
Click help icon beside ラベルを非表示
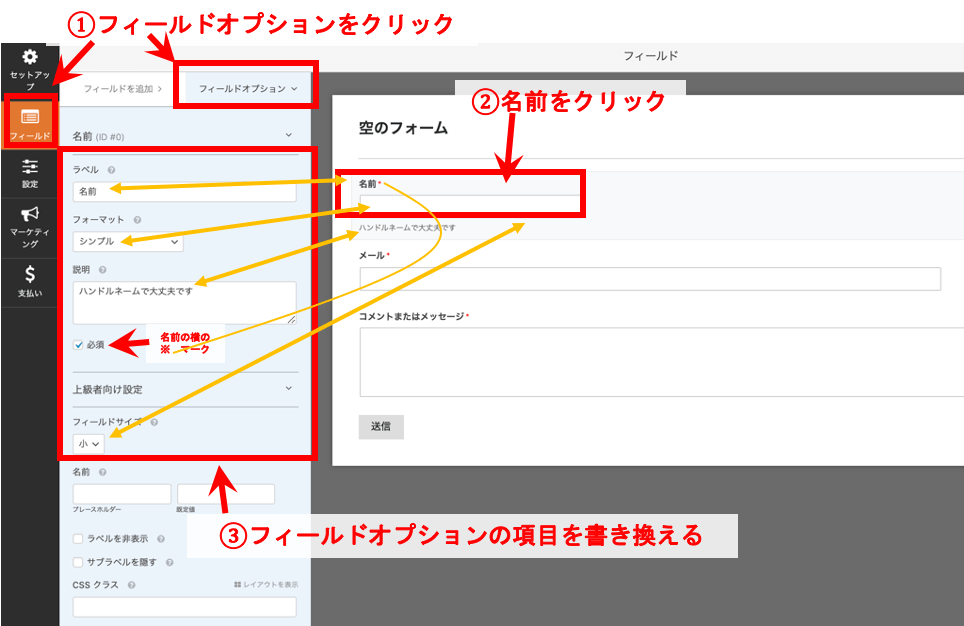(160, 539)
